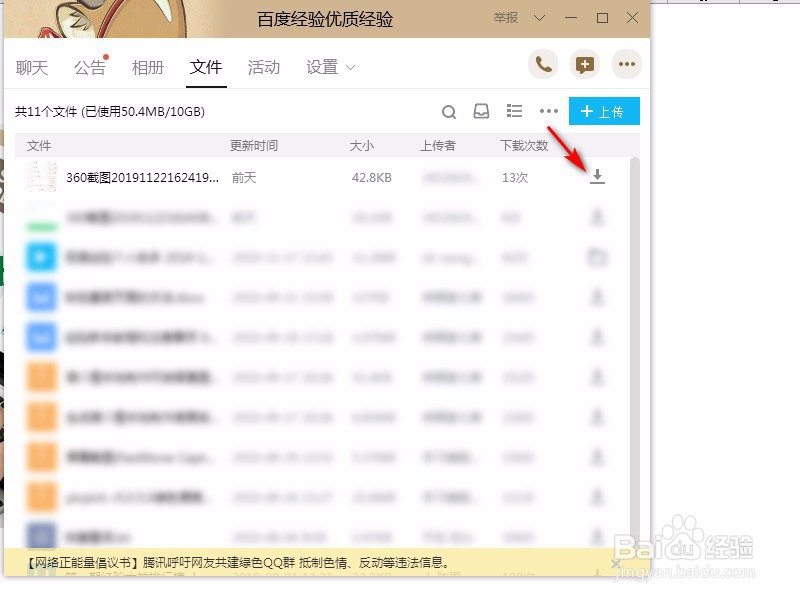Click the file count storage usage text
Image resolution: width=800 pixels, height=600 pixels.
(110, 112)
